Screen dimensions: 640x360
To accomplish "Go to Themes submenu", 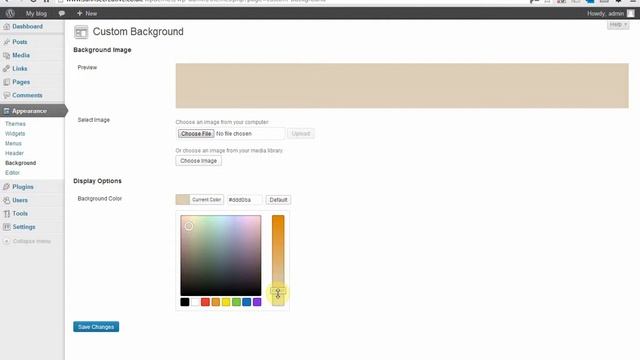I will pos(16,124).
